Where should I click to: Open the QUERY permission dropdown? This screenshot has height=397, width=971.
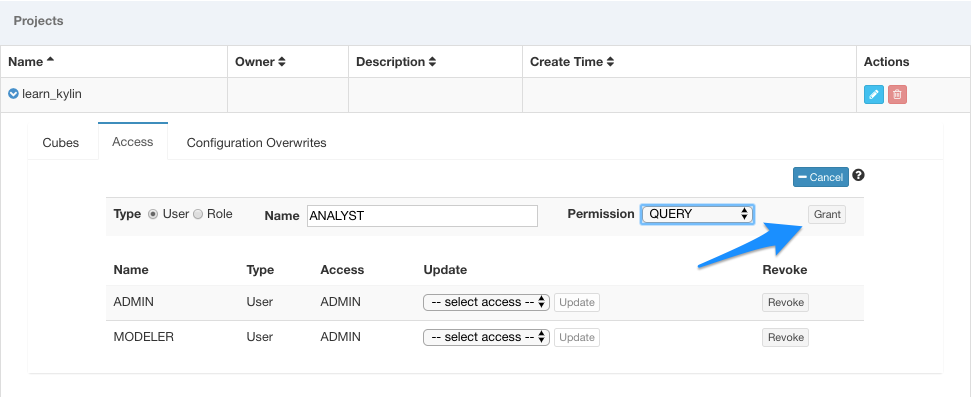pyautogui.click(x=697, y=214)
